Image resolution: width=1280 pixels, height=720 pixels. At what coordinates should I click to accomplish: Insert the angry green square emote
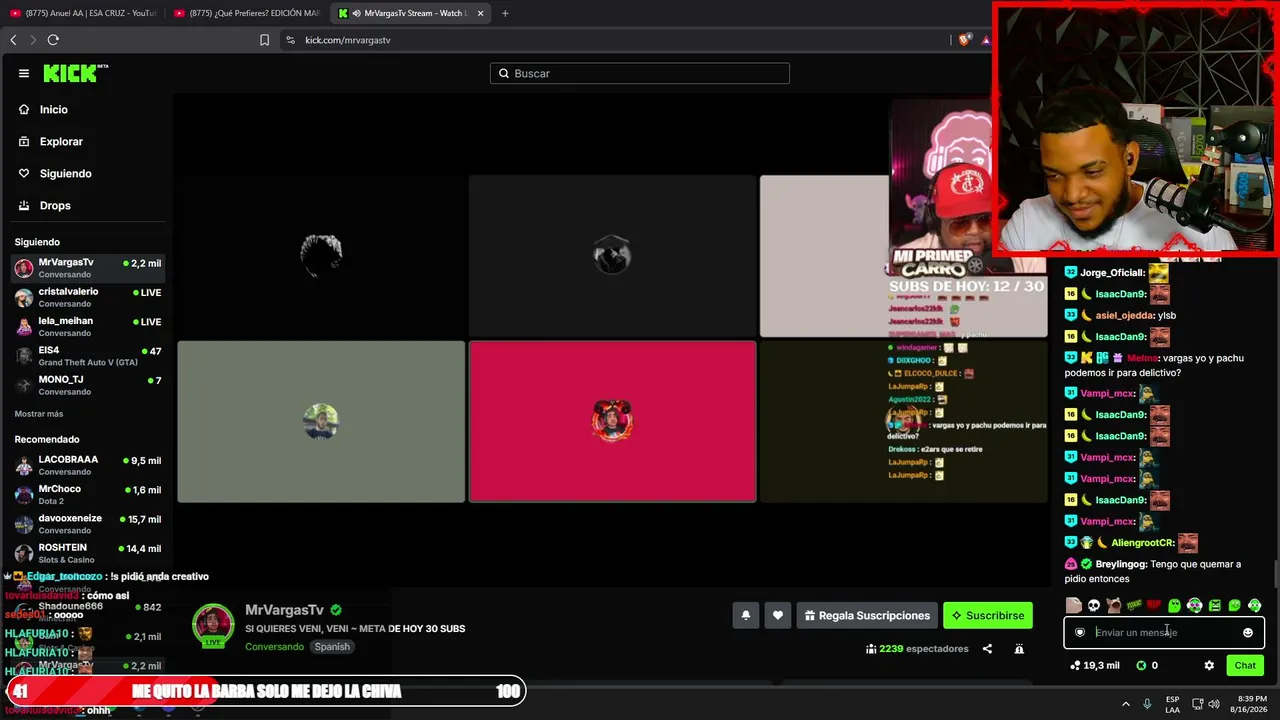coord(1215,605)
